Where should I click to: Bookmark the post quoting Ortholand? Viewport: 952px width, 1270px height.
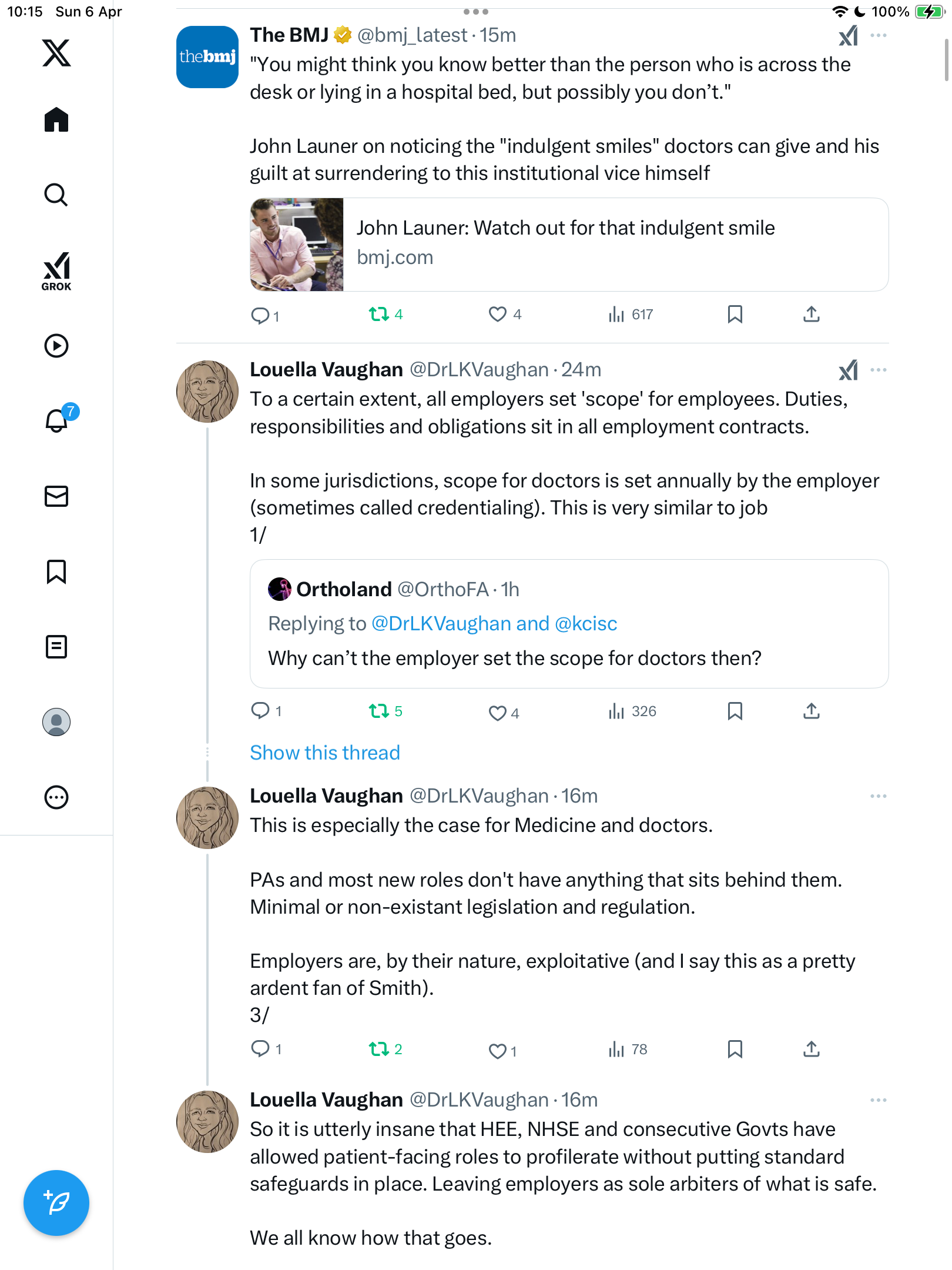click(x=735, y=711)
